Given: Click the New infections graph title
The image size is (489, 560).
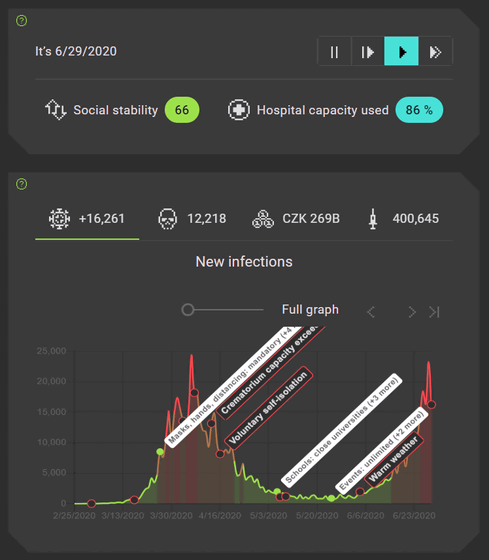Looking at the screenshot, I should 244,262.
